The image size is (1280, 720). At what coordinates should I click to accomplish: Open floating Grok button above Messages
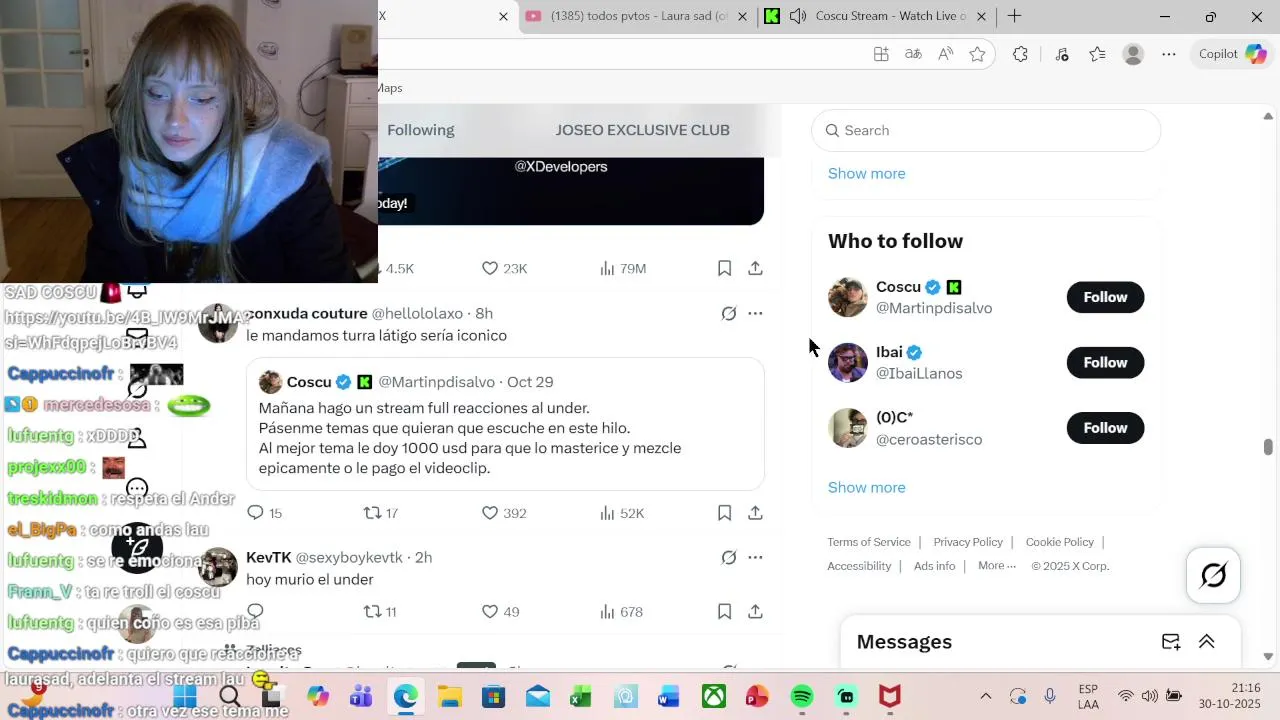point(1213,575)
